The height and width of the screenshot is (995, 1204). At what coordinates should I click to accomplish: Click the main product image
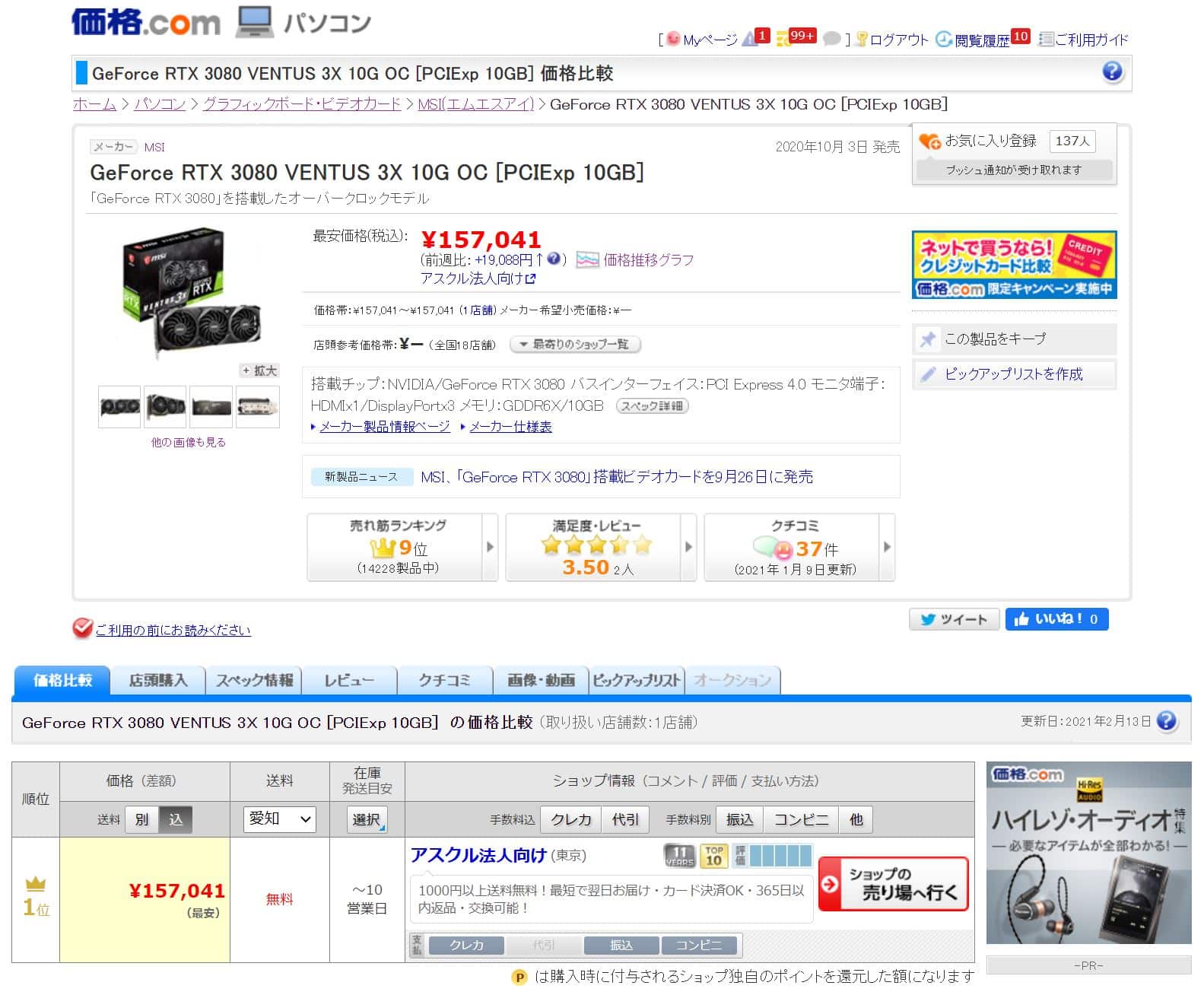tap(191, 294)
